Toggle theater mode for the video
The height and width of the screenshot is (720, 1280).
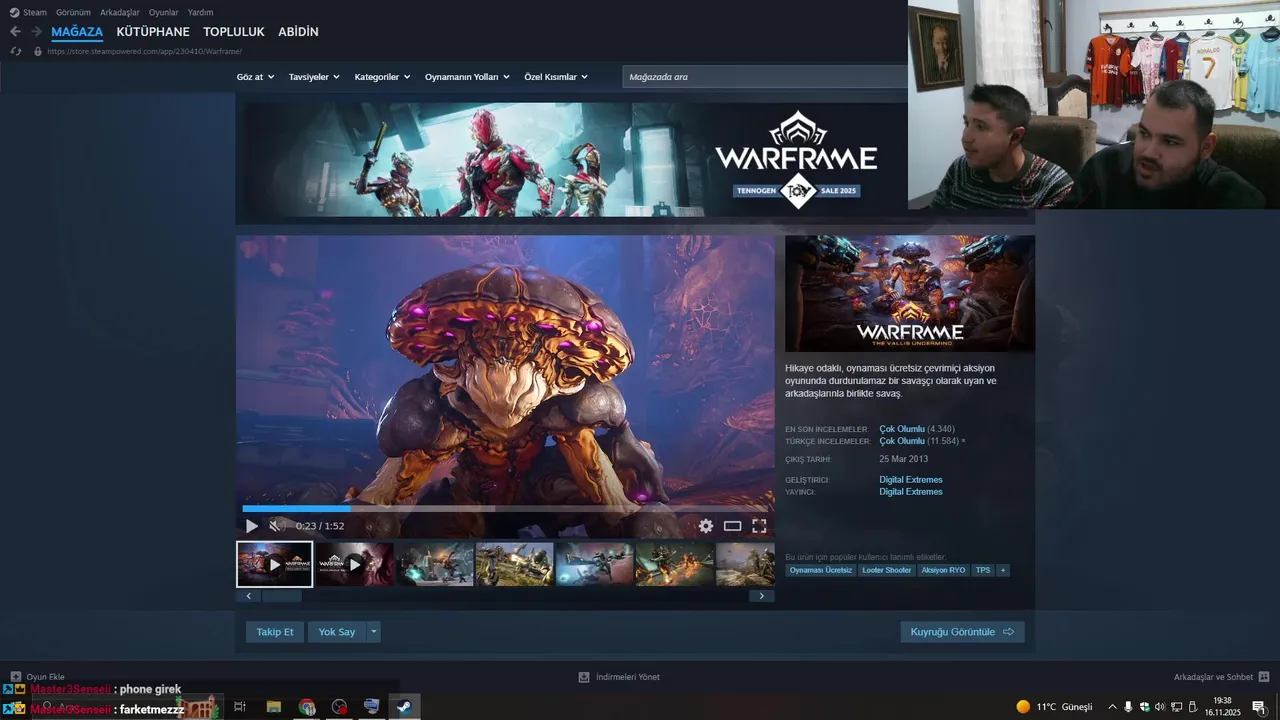(733, 526)
